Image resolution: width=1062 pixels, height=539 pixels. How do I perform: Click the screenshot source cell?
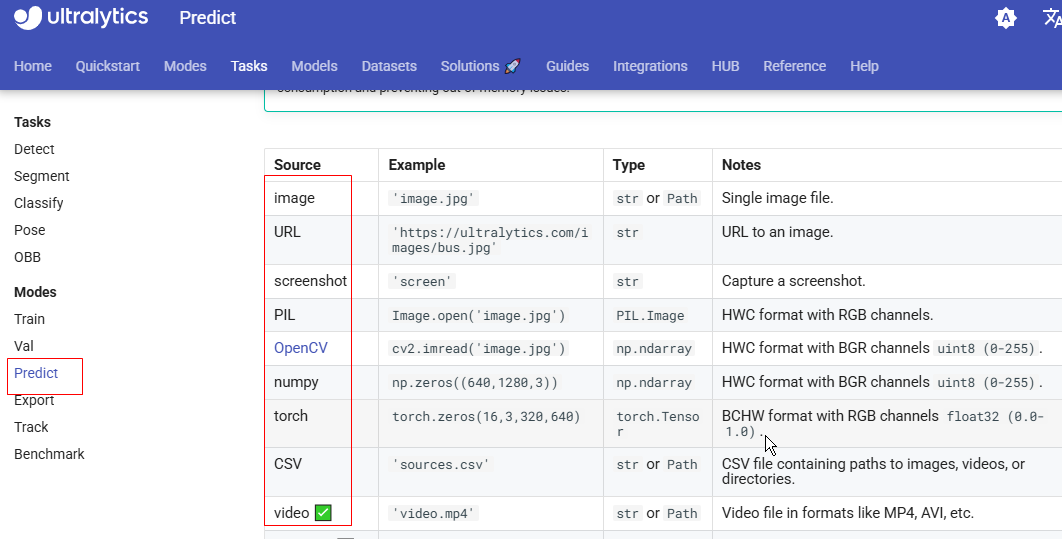point(310,281)
